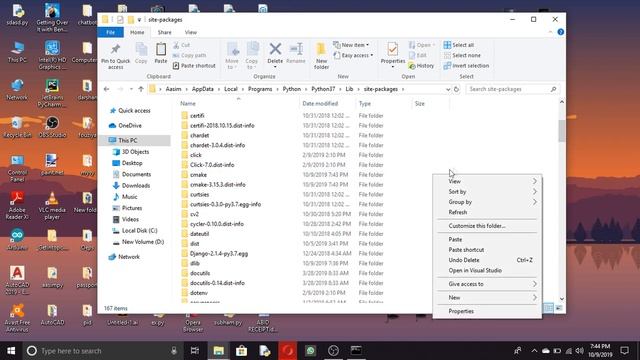
Task: Refresh the address bar location
Action: 456,89
